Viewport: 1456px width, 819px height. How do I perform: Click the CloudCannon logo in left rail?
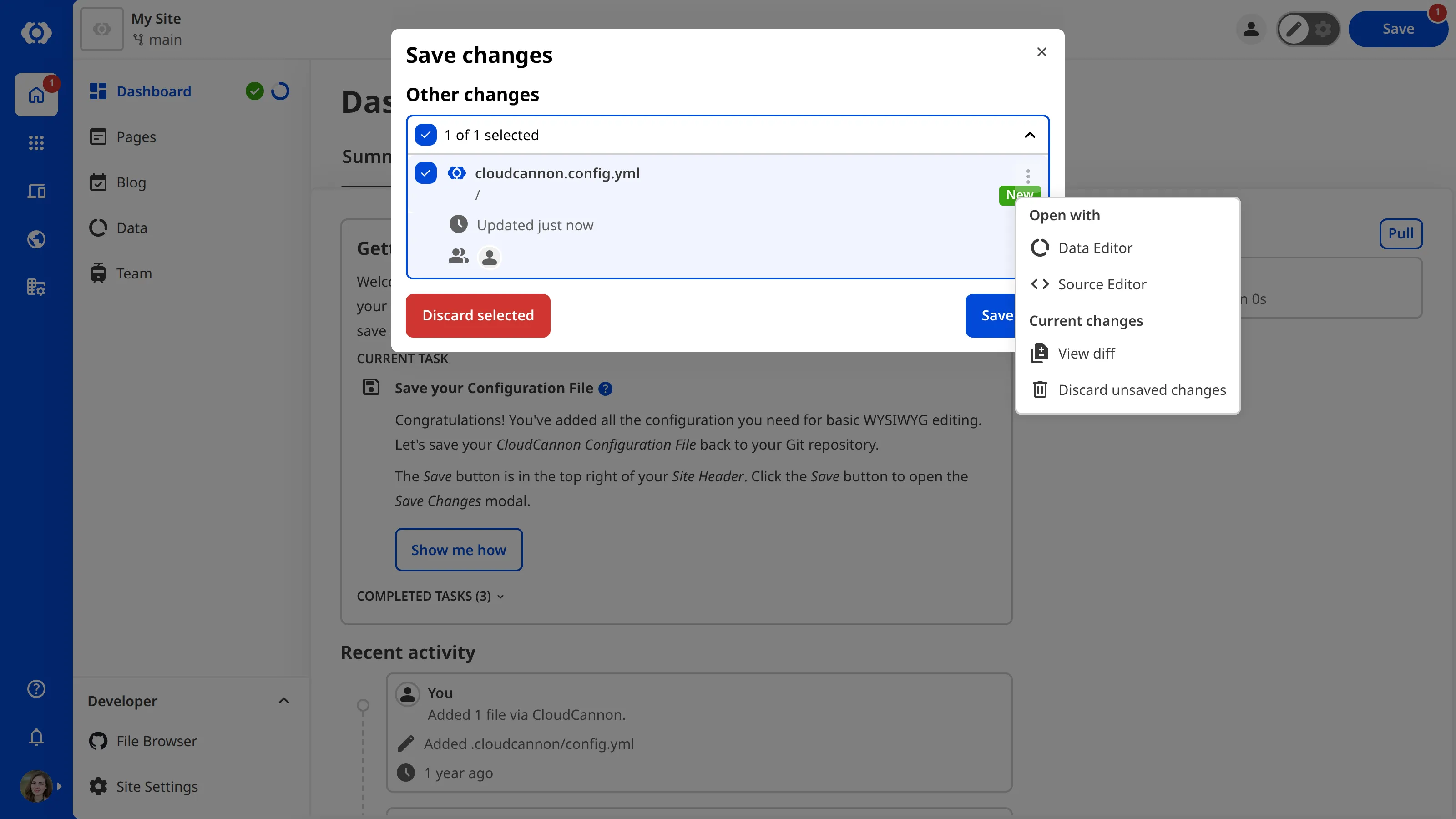pyautogui.click(x=36, y=32)
